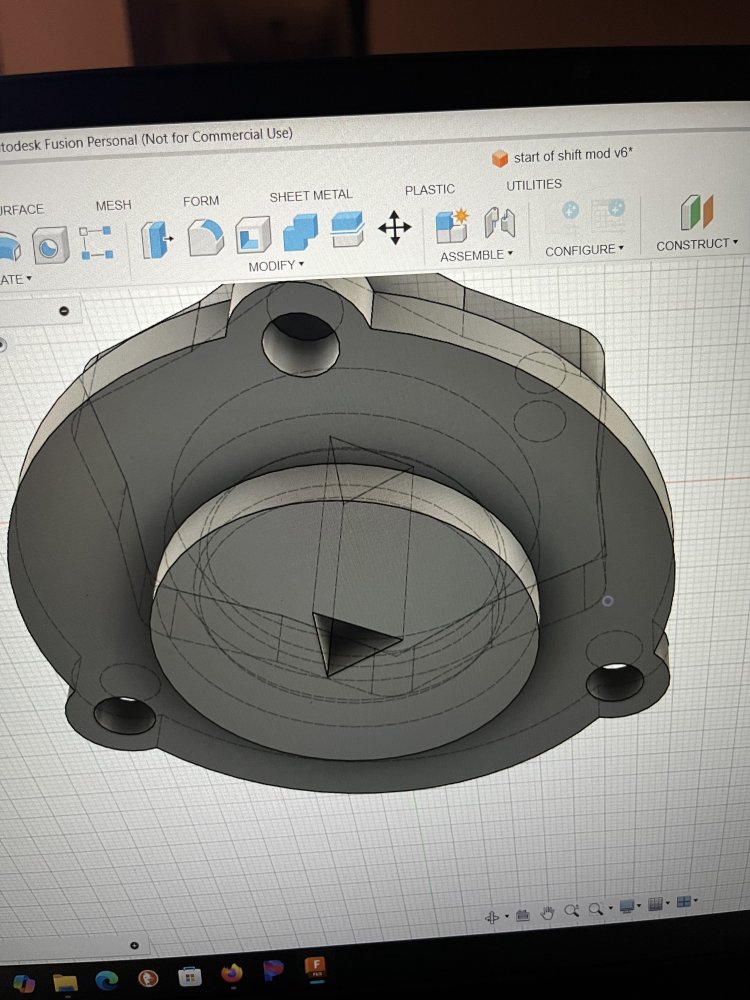
Task: Click the Combine bodies icon
Action: coord(300,233)
